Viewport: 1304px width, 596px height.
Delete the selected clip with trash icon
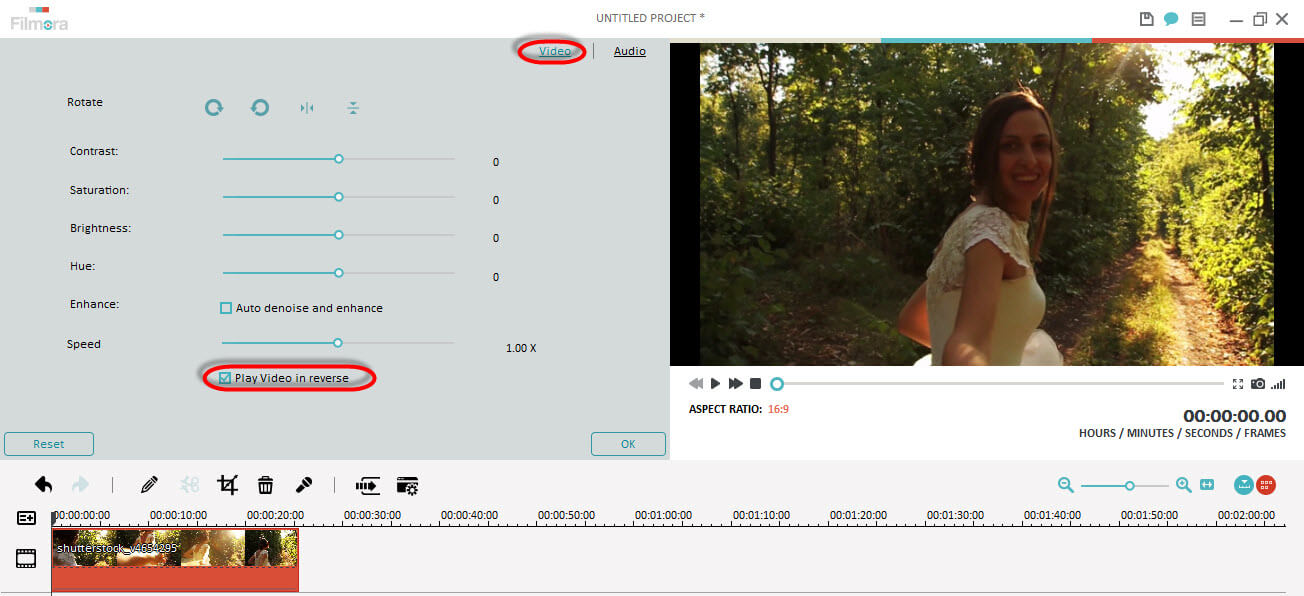[x=265, y=485]
